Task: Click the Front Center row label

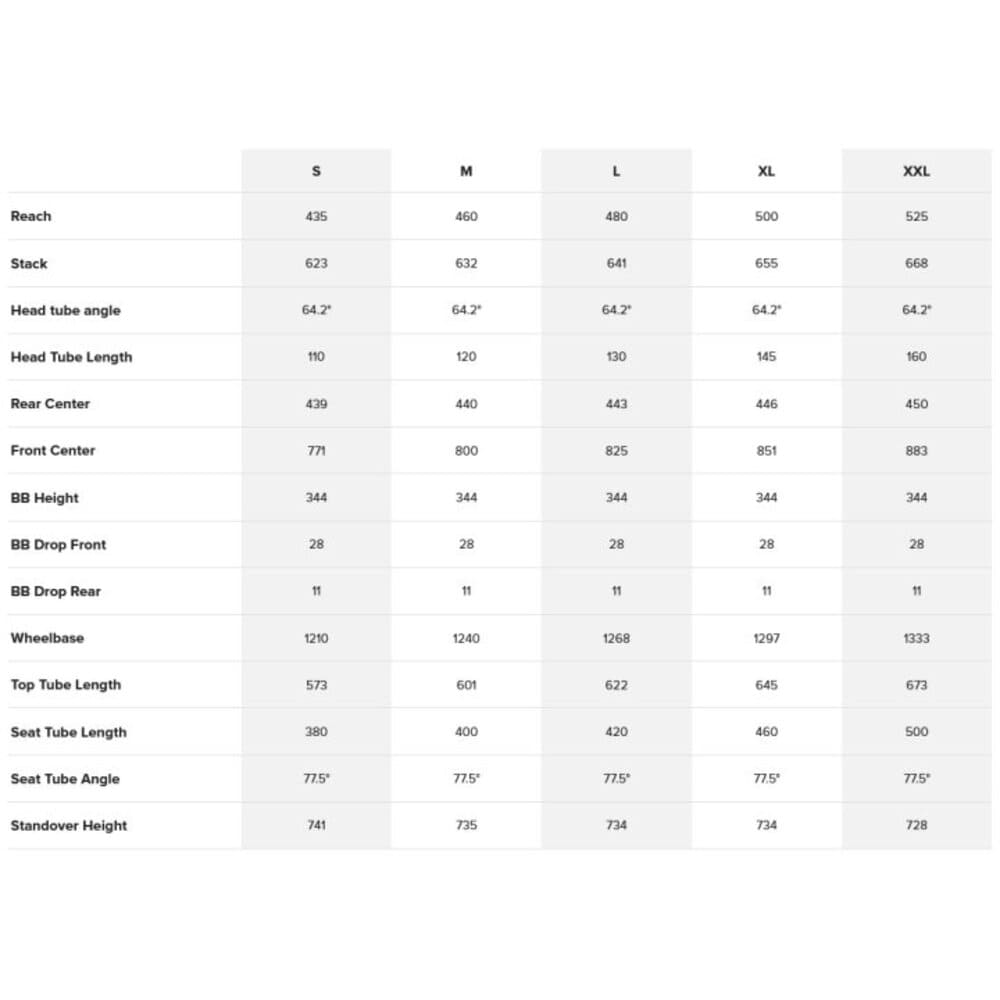Action: point(53,450)
